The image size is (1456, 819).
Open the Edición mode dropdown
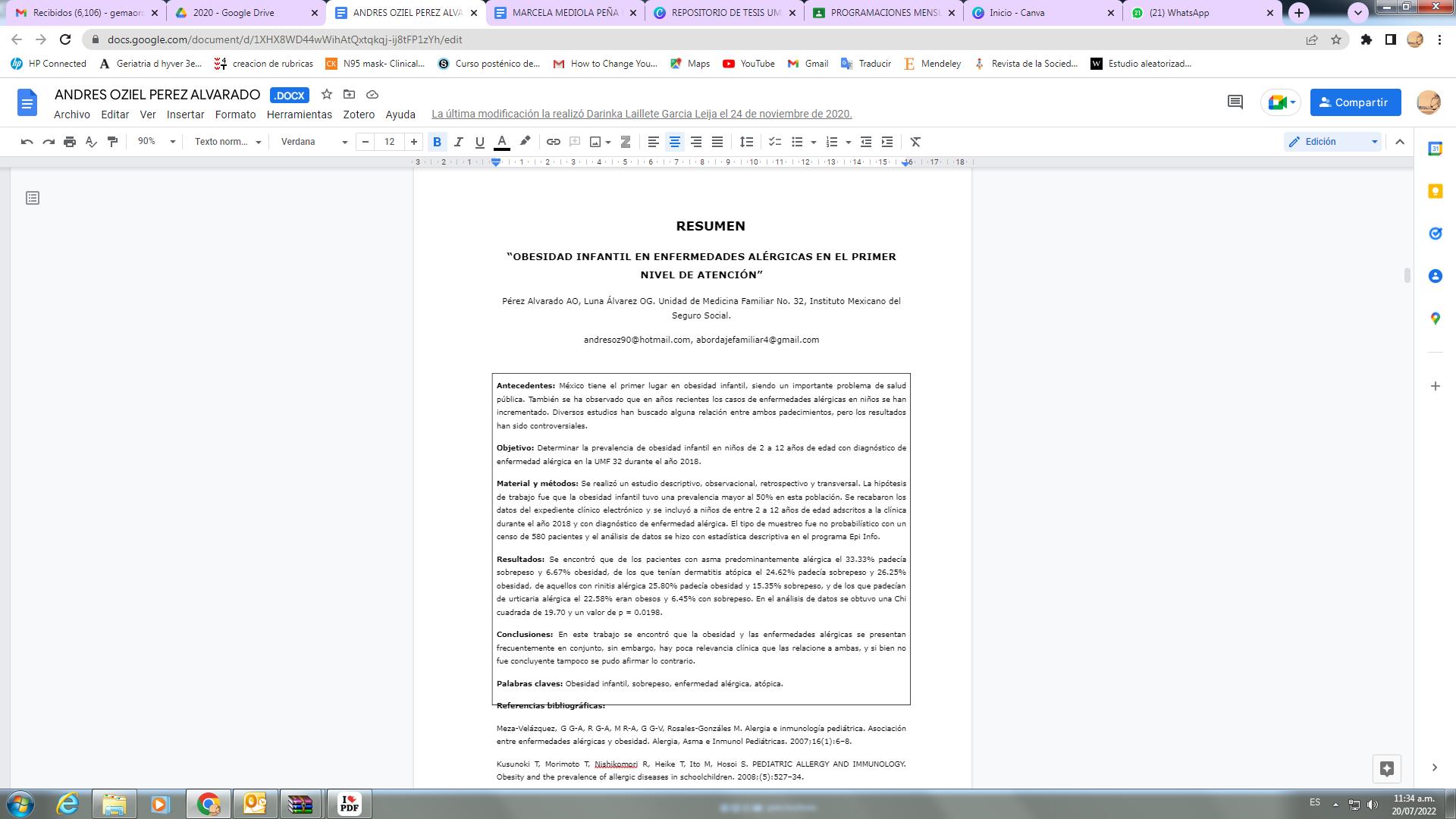(x=1333, y=142)
